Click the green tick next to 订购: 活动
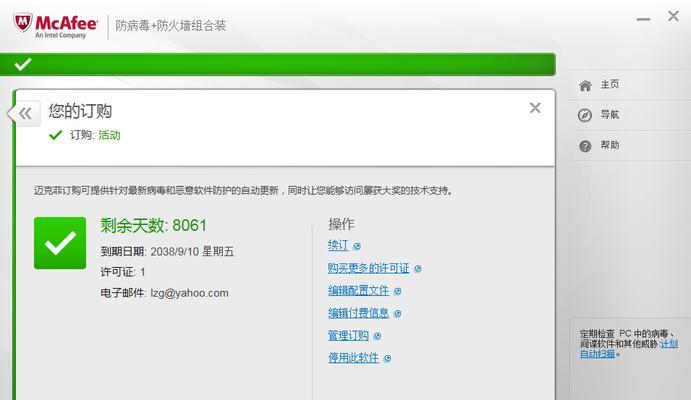This screenshot has height=400, width=691. tap(56, 135)
